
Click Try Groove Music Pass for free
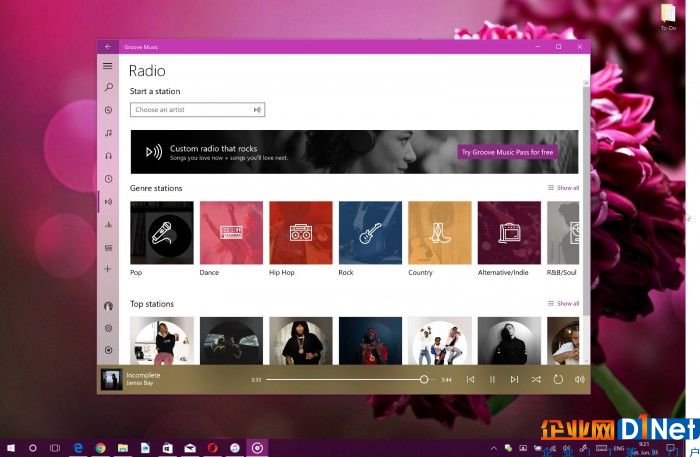tap(507, 152)
